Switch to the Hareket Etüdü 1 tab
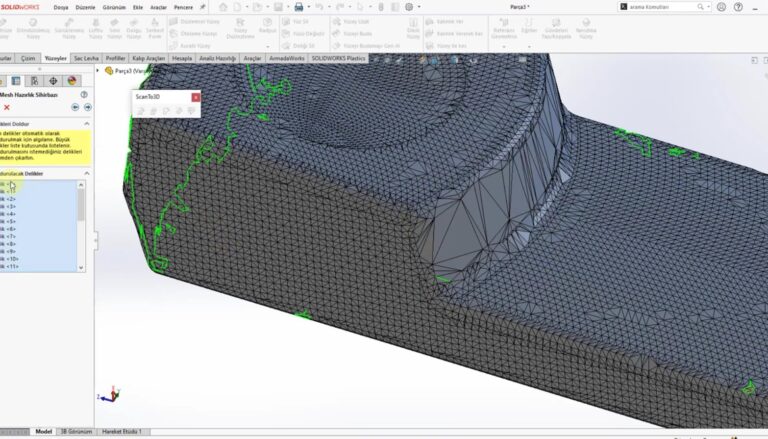The height and width of the screenshot is (439, 768). [123, 432]
